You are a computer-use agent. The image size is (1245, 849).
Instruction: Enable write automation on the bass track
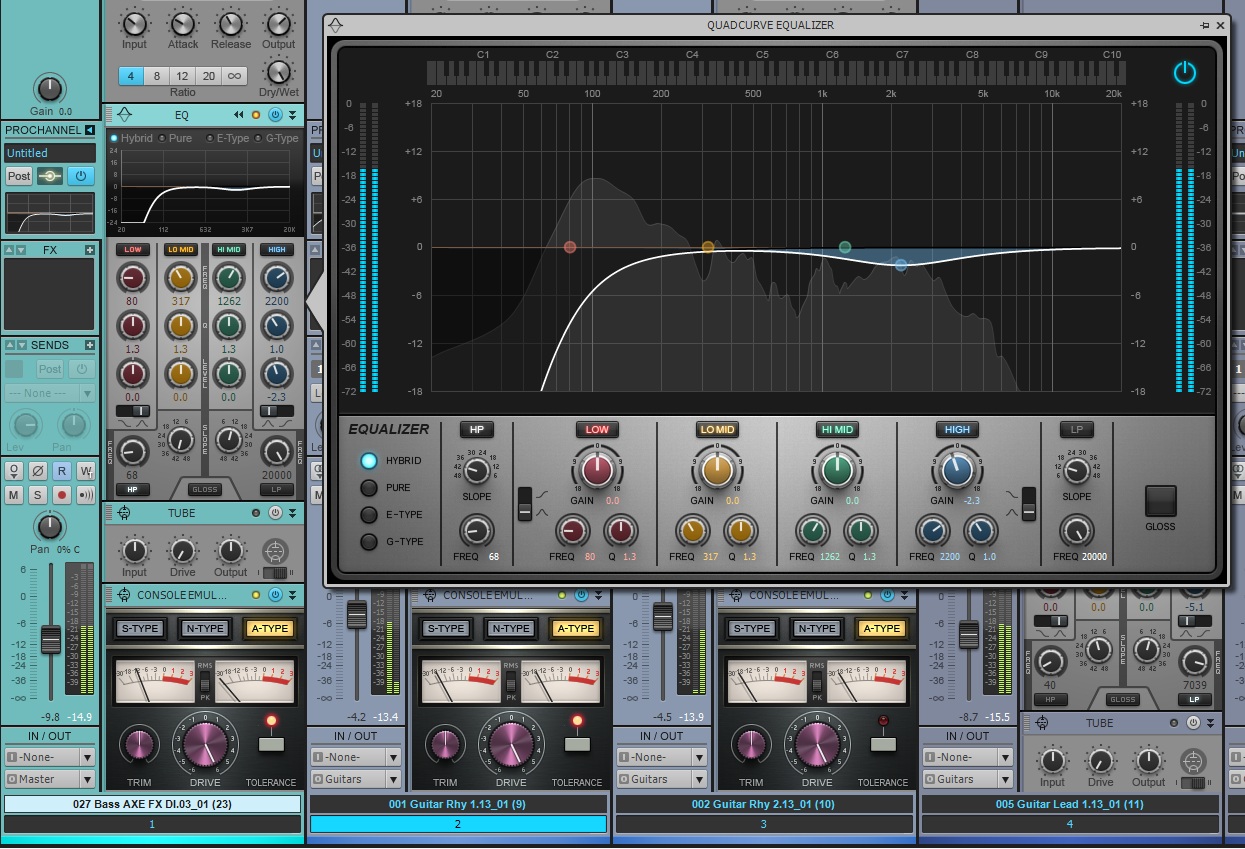click(x=86, y=471)
